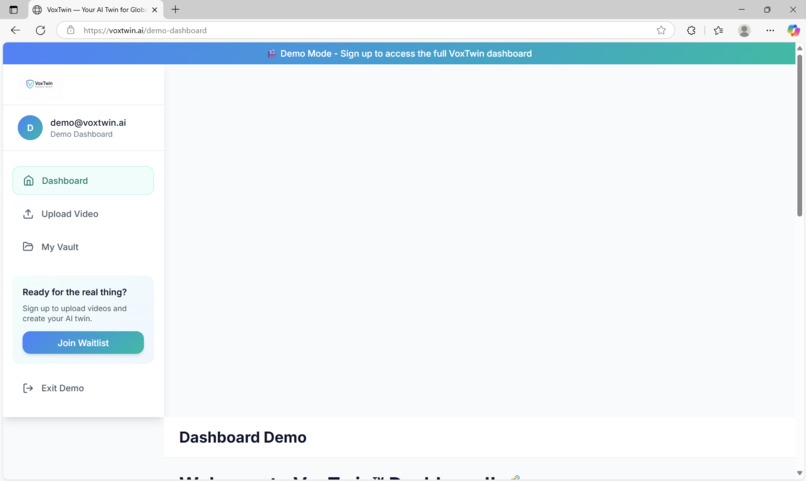Viewport: 806px width, 481px height.
Task: Click the Demo Dashboard subtitle text
Action: [x=81, y=134]
